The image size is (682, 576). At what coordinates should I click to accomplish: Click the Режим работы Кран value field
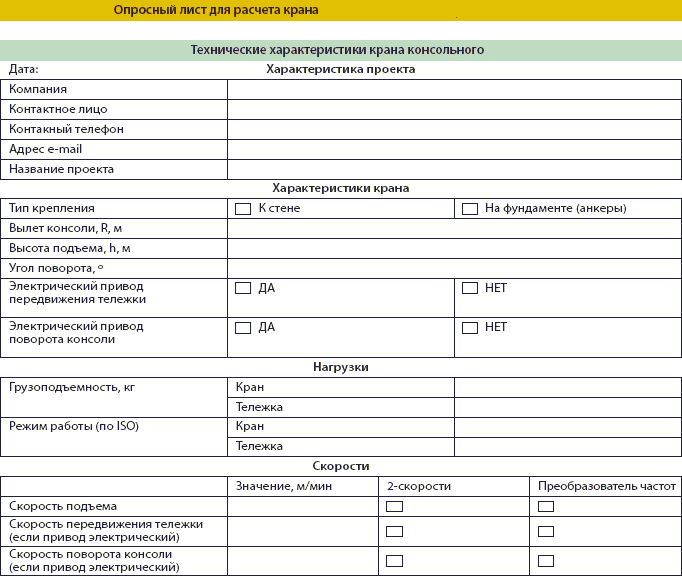click(568, 427)
